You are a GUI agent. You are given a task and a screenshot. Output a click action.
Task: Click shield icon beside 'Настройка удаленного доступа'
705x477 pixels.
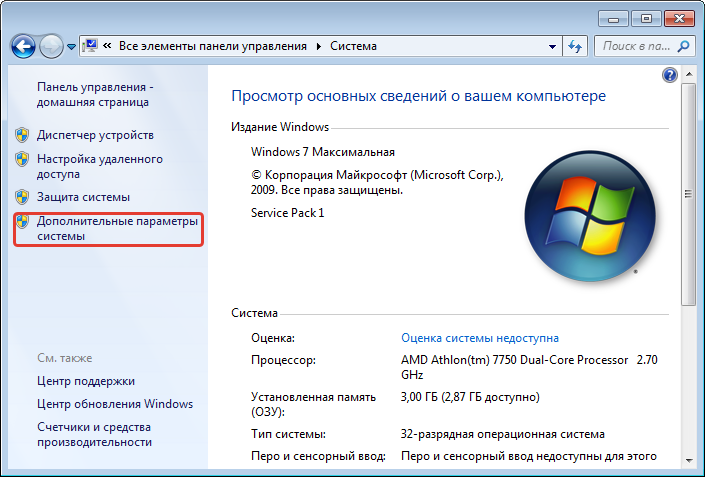(22, 159)
